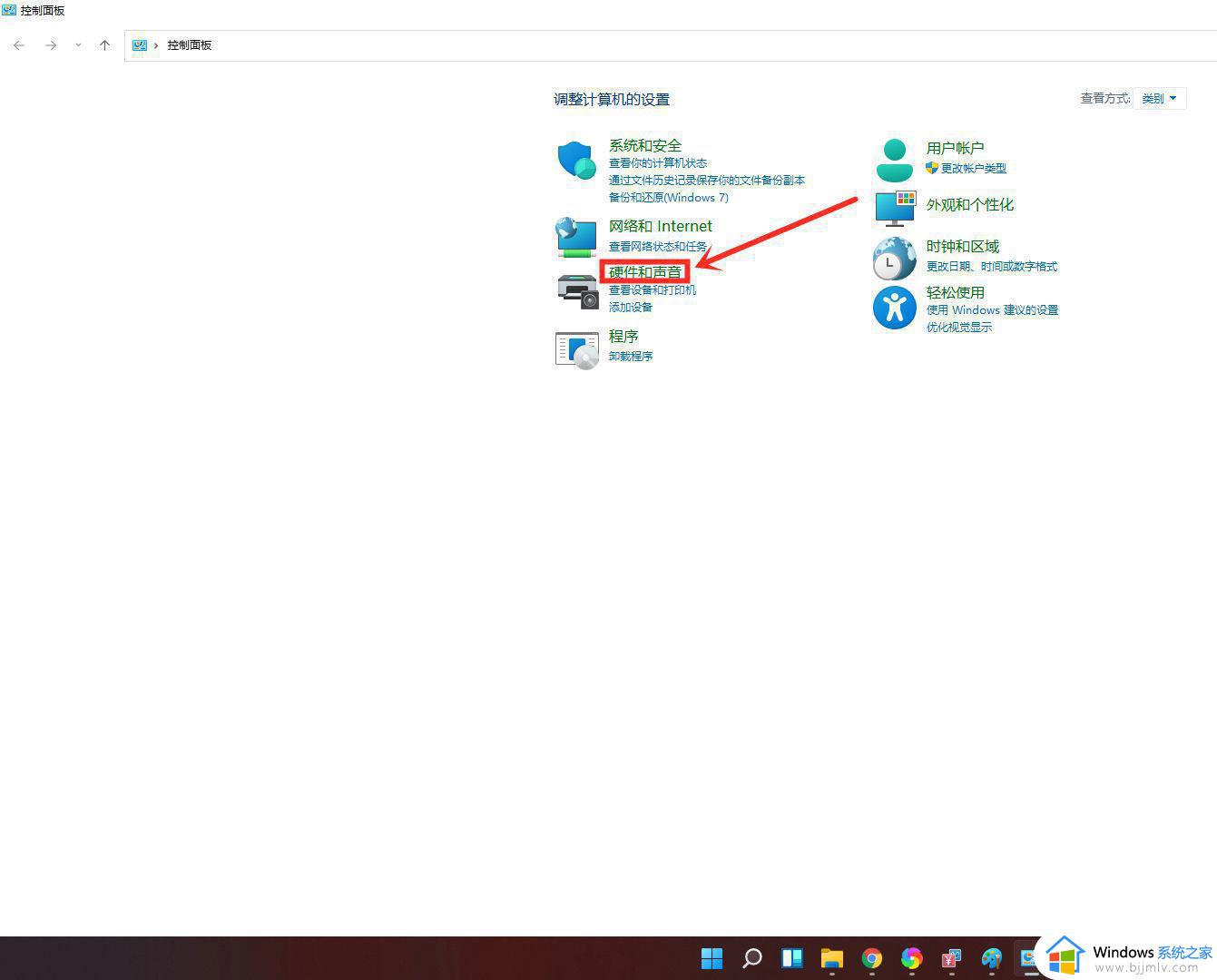Open 备份和还原(Windows 7) link

[x=668, y=198]
